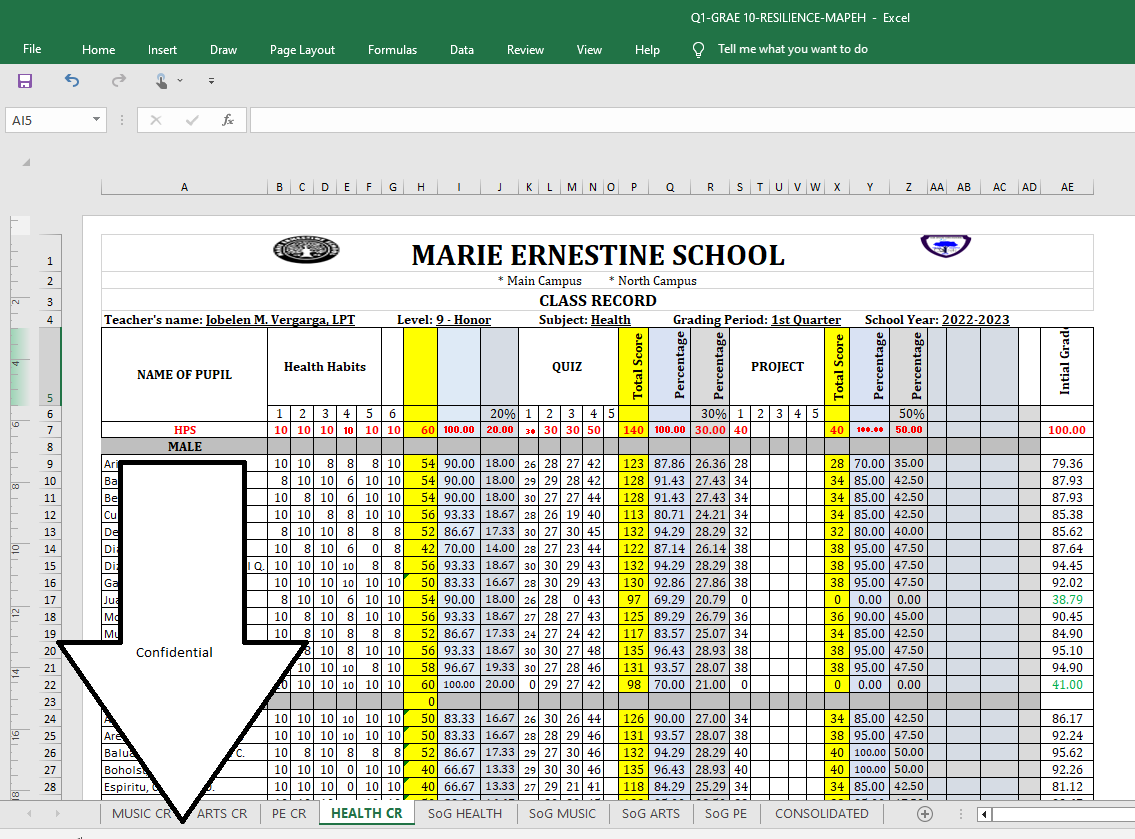Screen dimensions: 1135x839
Task: Click the green 41.00 initial grade cell
Action: coord(1067,685)
